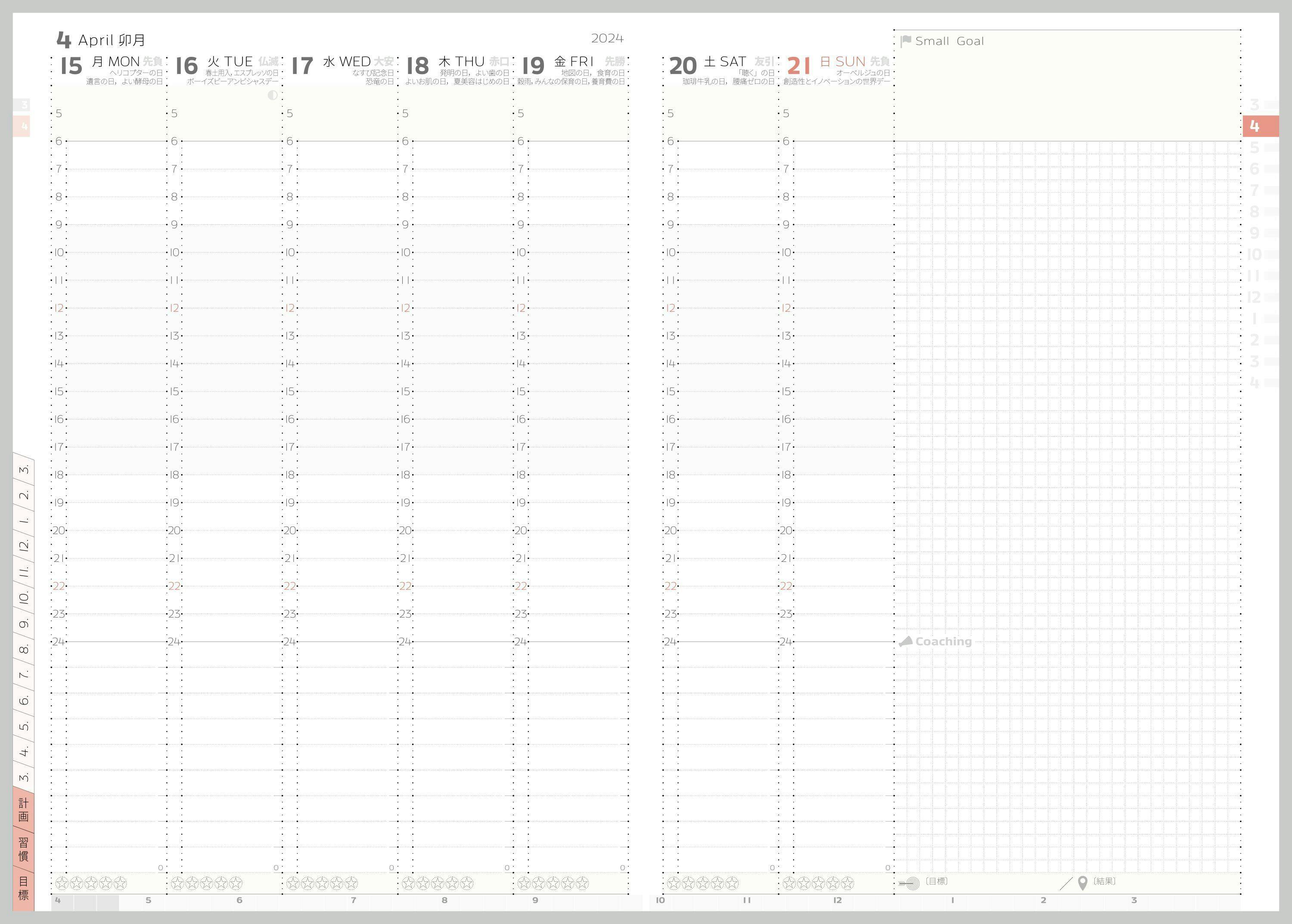Open the 目標 side tab

point(23,888)
